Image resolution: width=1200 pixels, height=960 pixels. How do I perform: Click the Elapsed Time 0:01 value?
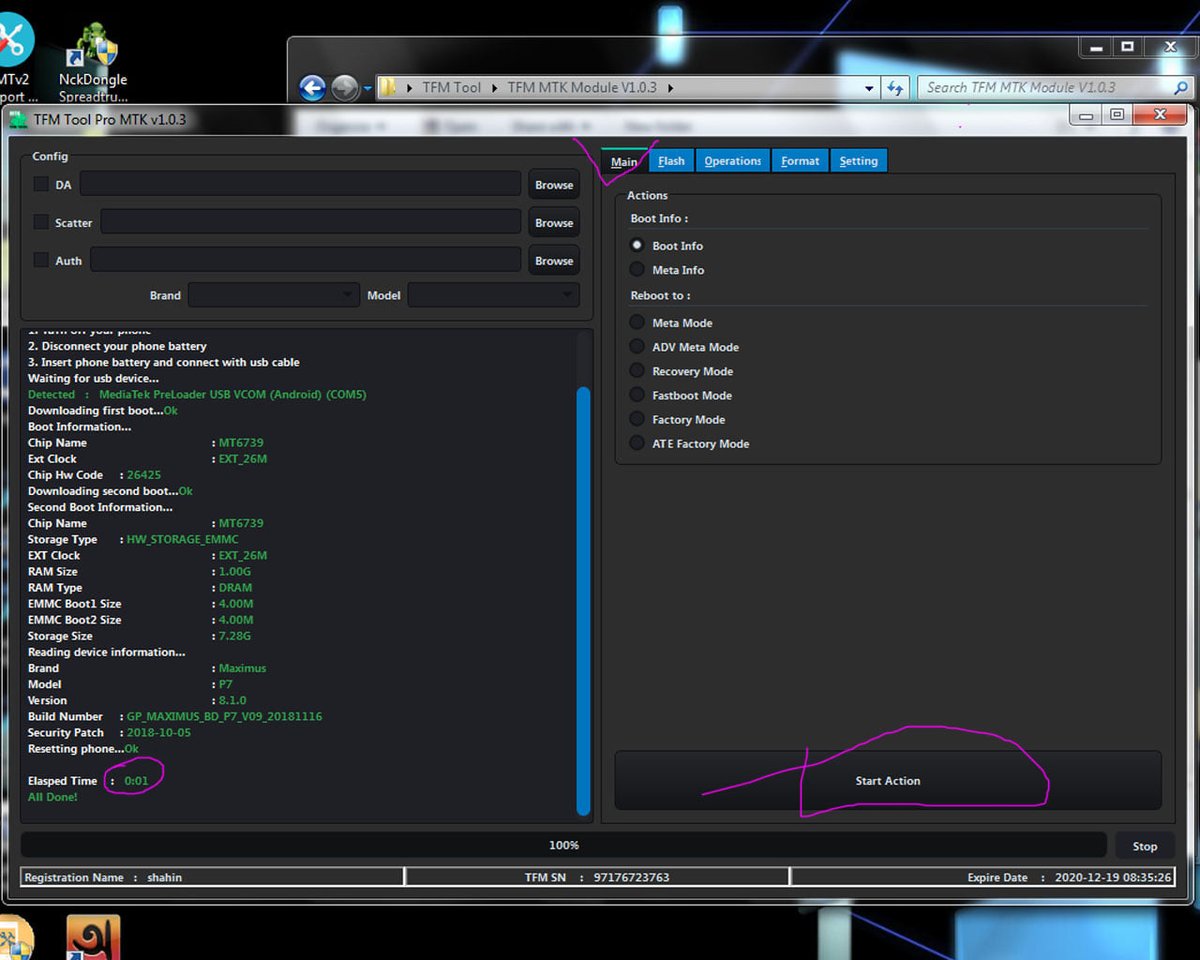tap(136, 780)
